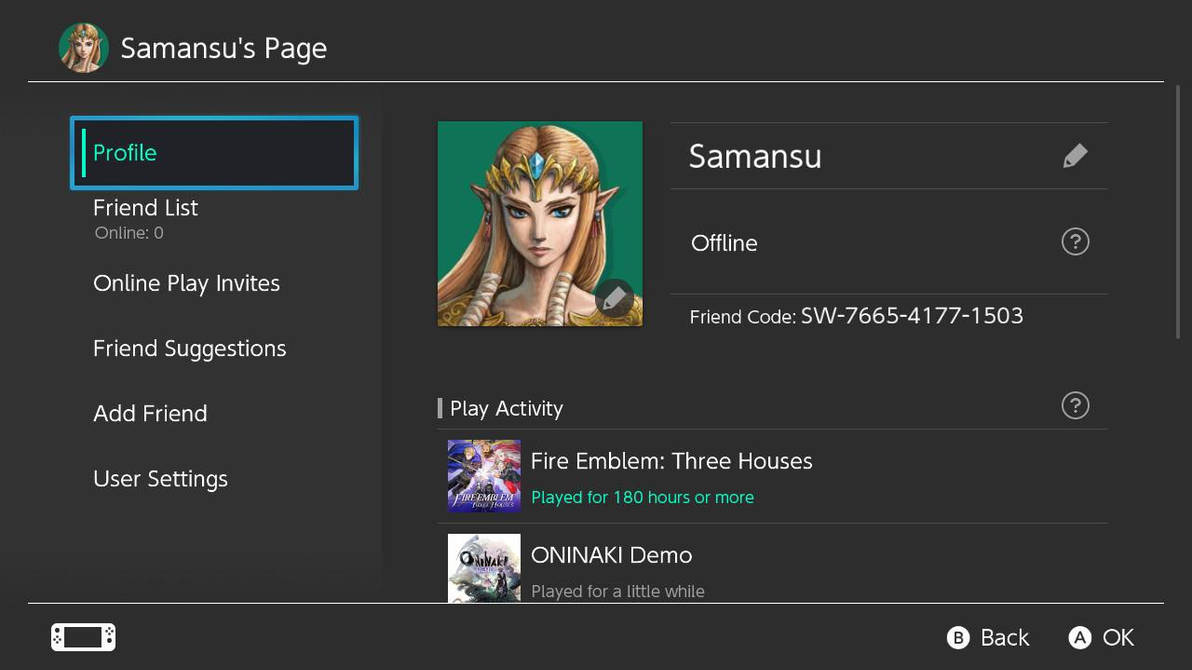Open Friend Suggestions in the sidebar
The height and width of the screenshot is (670, 1192).
[x=189, y=349]
